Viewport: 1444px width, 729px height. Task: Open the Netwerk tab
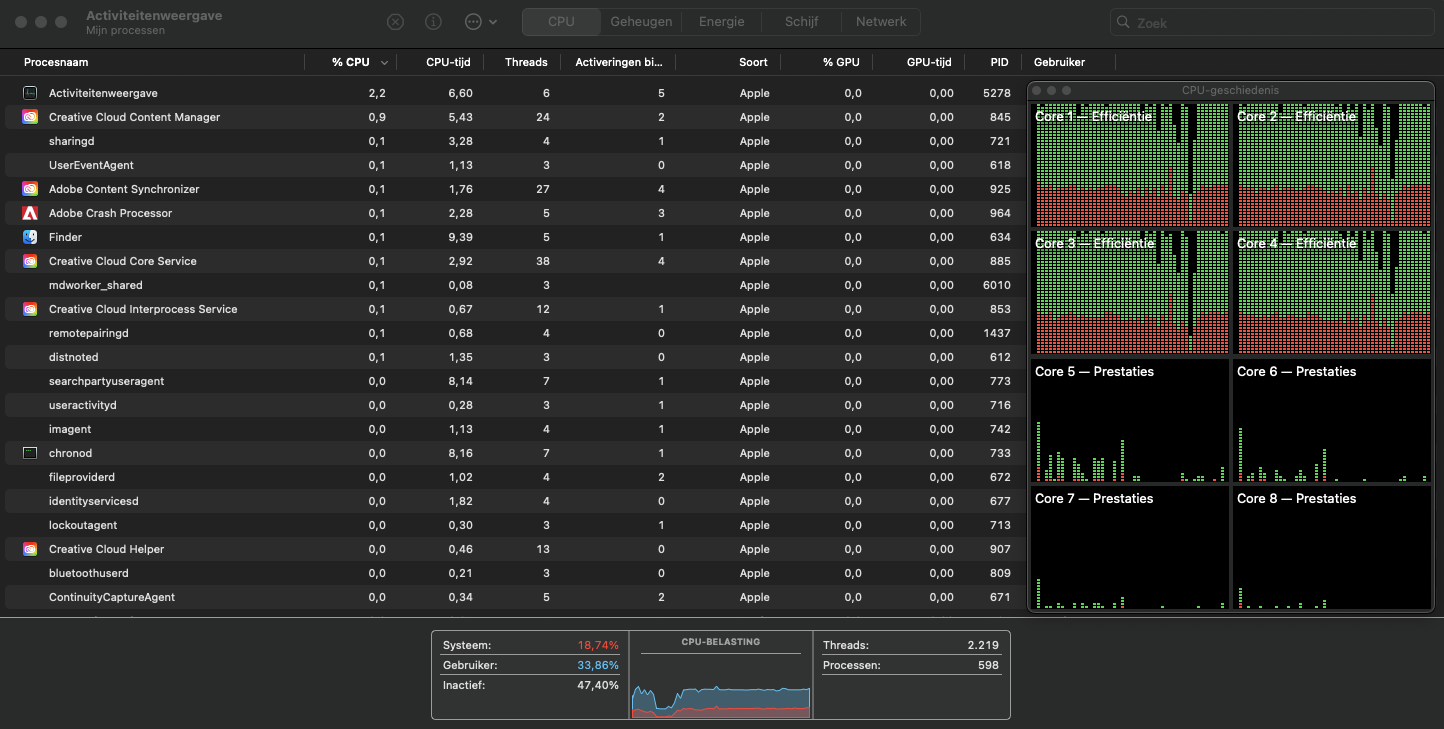[881, 22]
